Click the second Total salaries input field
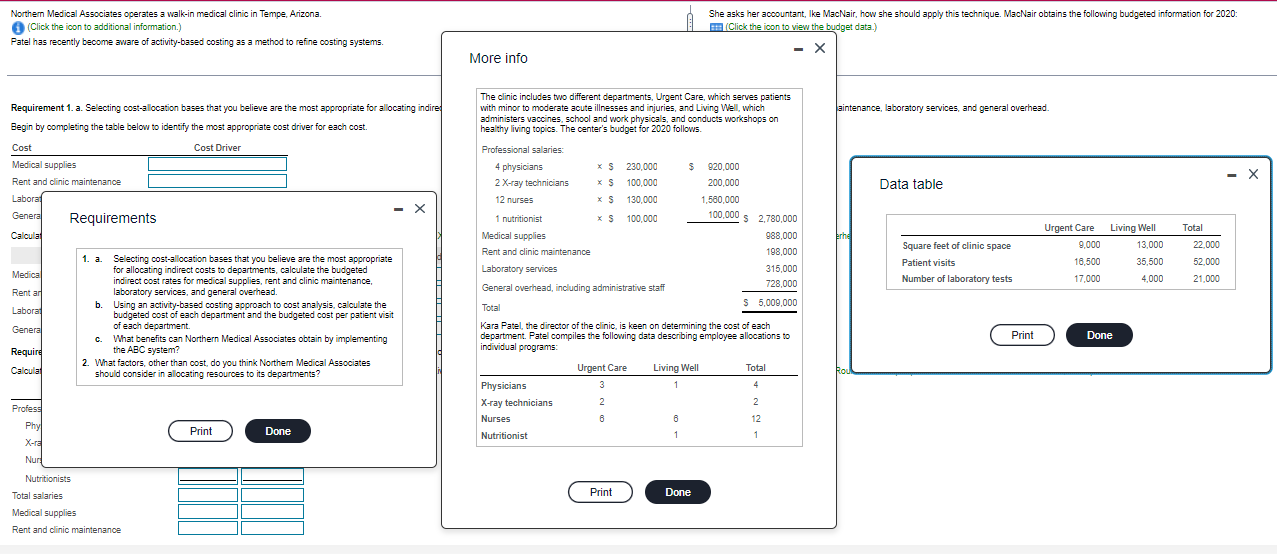 [x=271, y=494]
